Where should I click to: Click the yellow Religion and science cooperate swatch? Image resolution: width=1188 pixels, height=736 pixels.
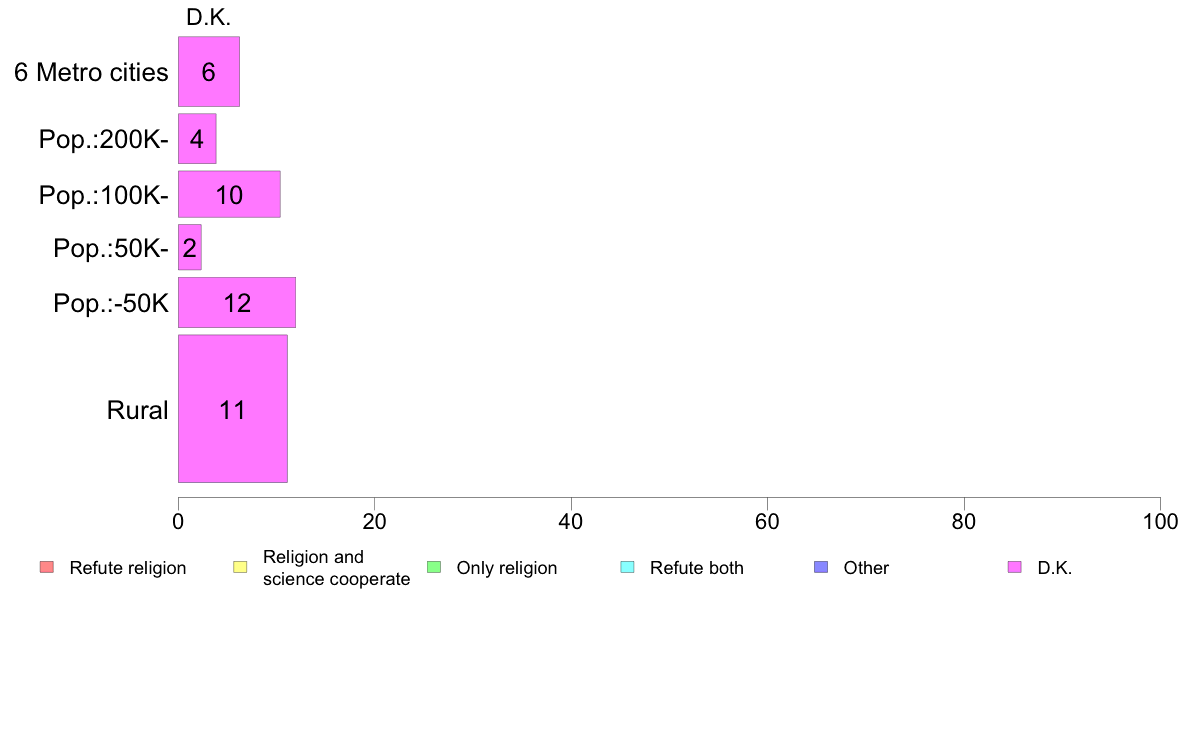[x=240, y=567]
